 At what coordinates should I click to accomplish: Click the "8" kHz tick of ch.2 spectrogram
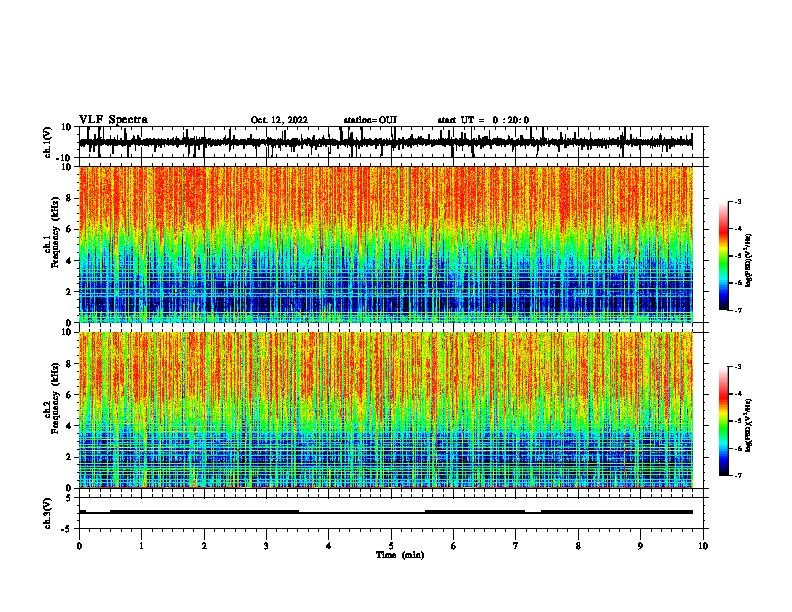(x=70, y=364)
